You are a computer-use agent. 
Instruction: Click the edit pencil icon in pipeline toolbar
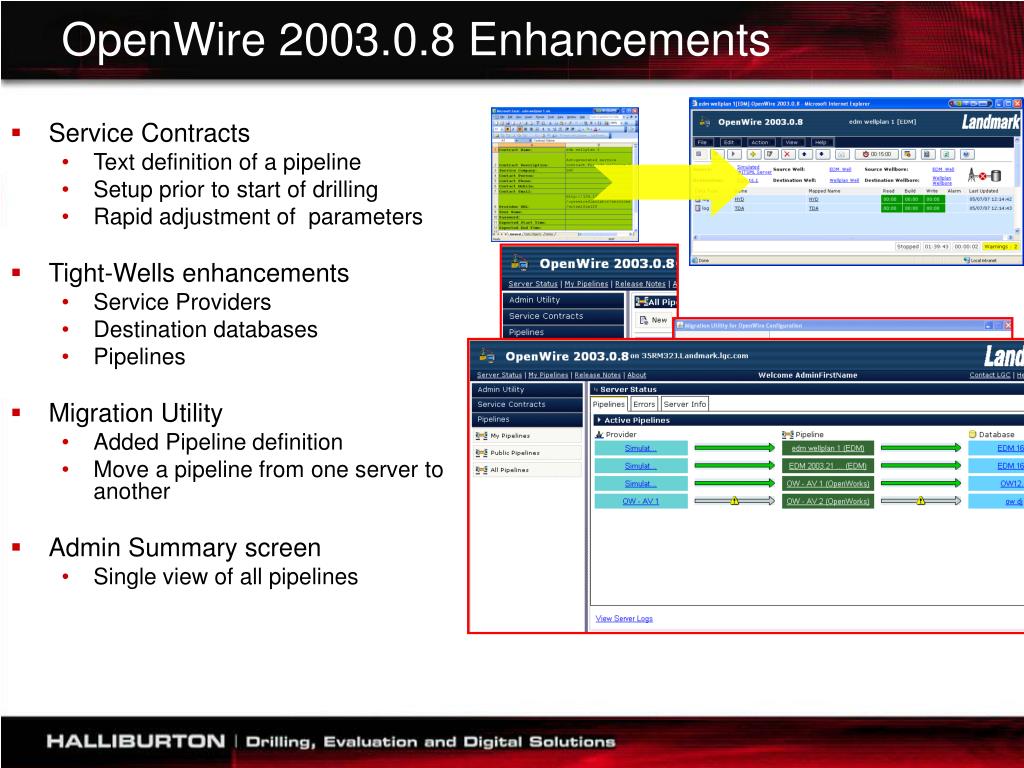tap(771, 154)
